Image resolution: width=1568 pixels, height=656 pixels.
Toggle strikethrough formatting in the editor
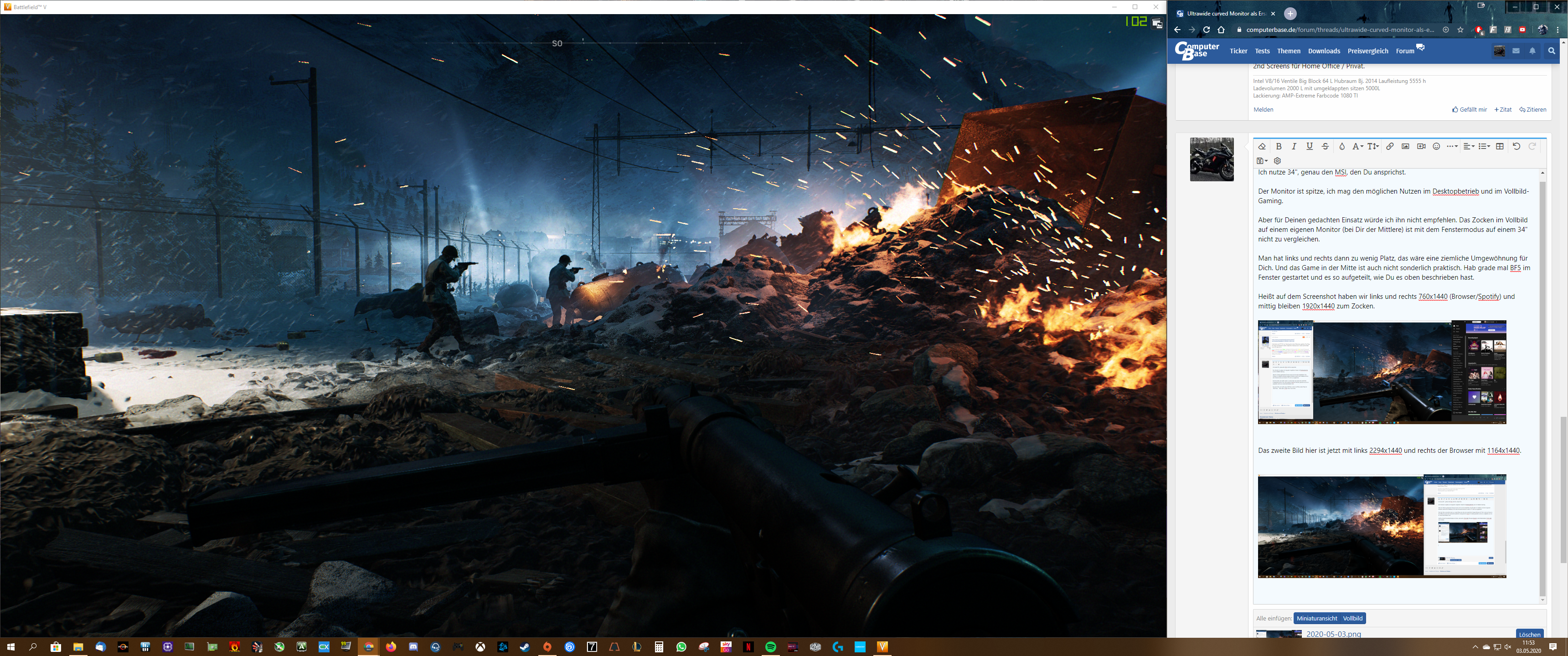(1325, 146)
